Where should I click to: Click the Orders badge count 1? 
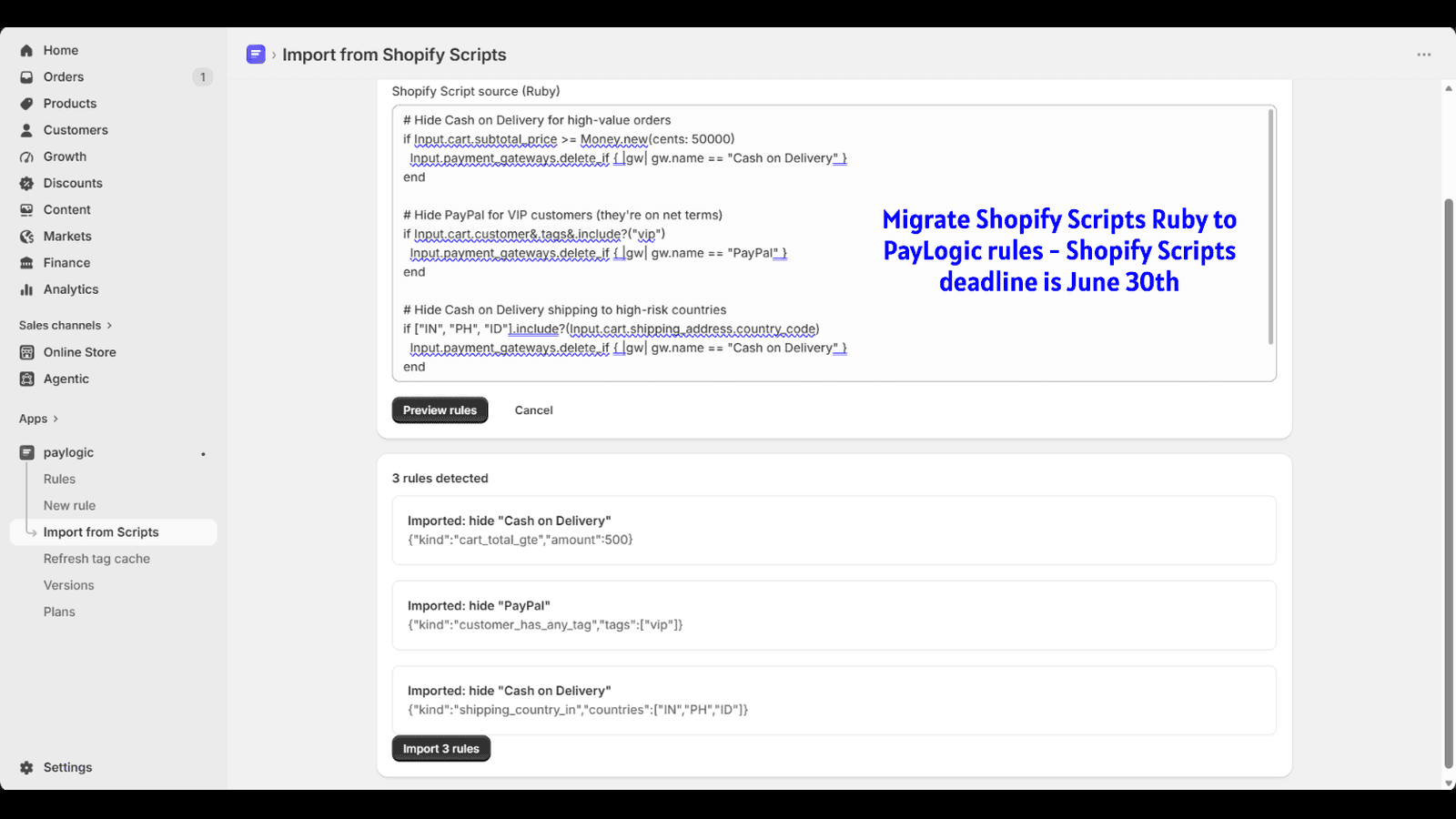(202, 77)
